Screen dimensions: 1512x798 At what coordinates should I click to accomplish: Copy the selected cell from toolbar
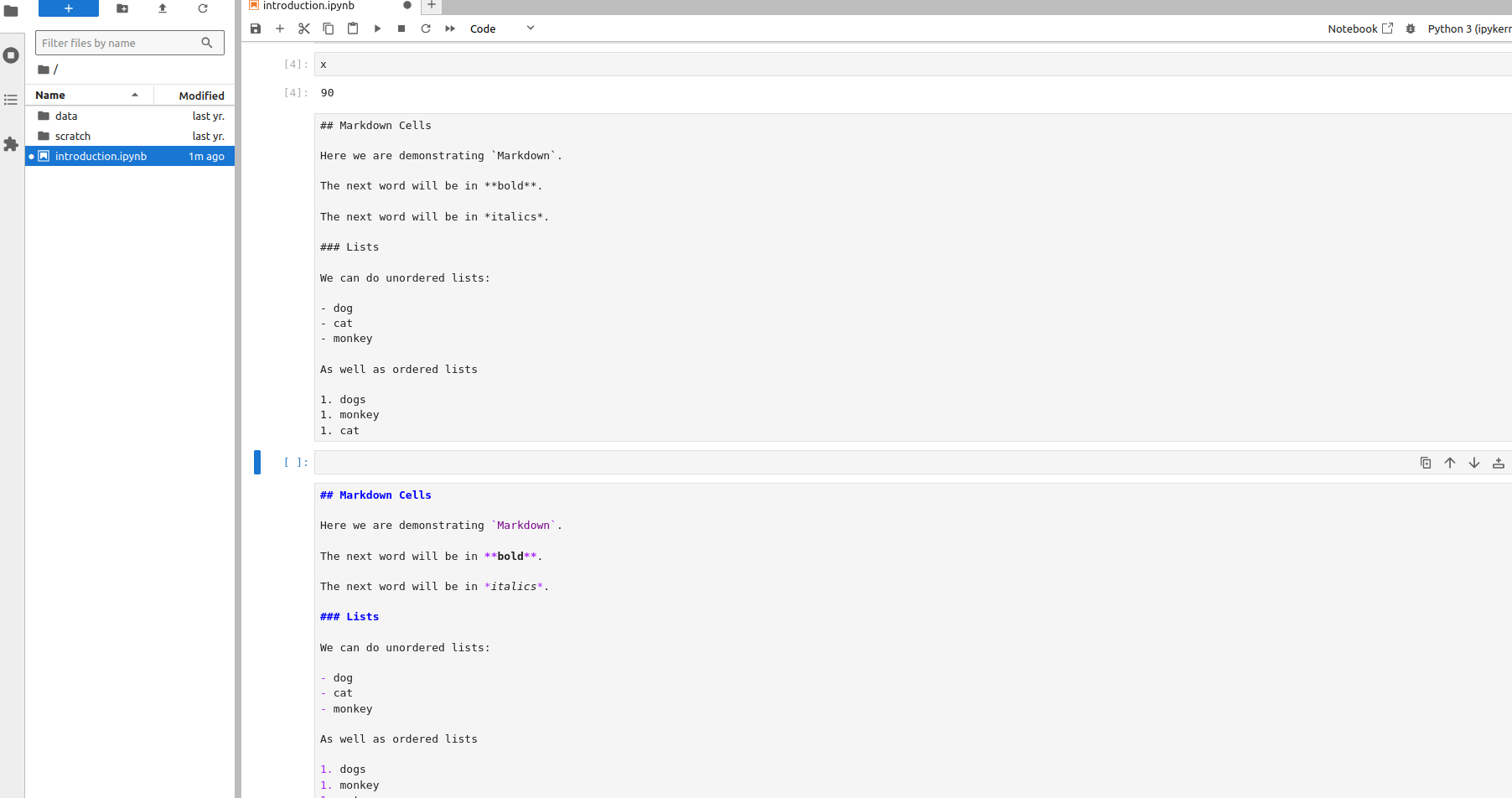(329, 28)
